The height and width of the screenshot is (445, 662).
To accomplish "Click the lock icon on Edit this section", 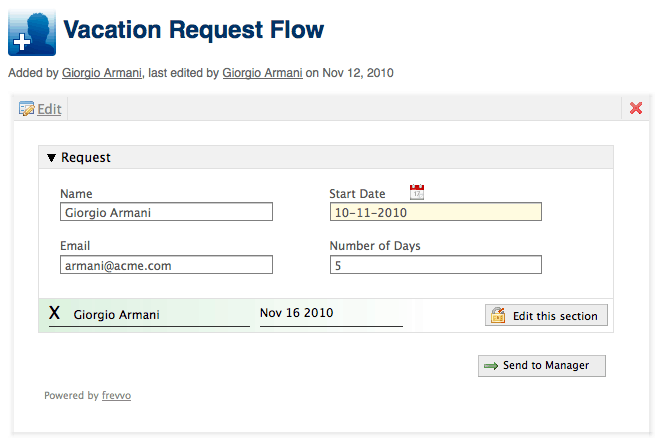I will (498, 315).
